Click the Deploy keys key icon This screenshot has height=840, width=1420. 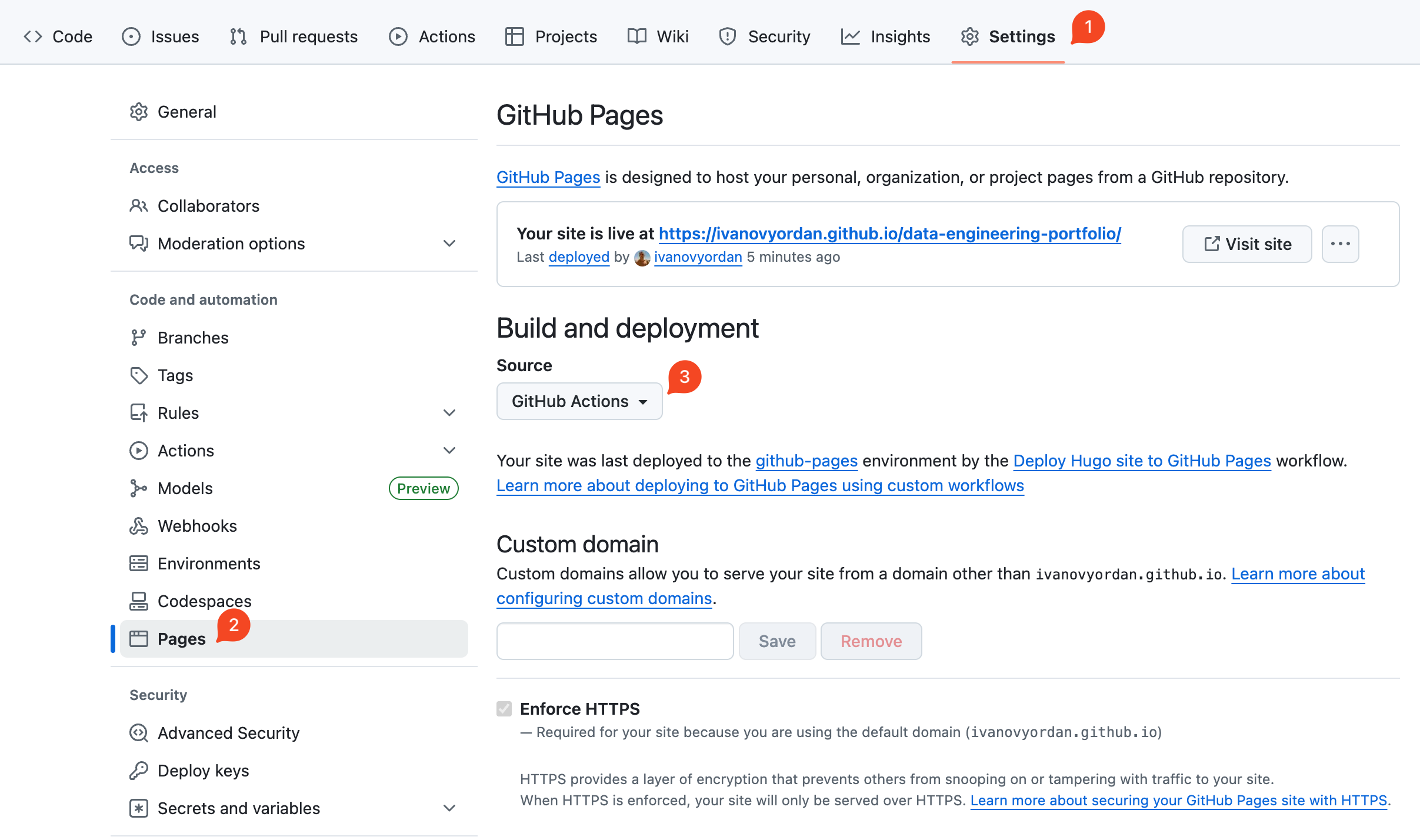pos(139,771)
